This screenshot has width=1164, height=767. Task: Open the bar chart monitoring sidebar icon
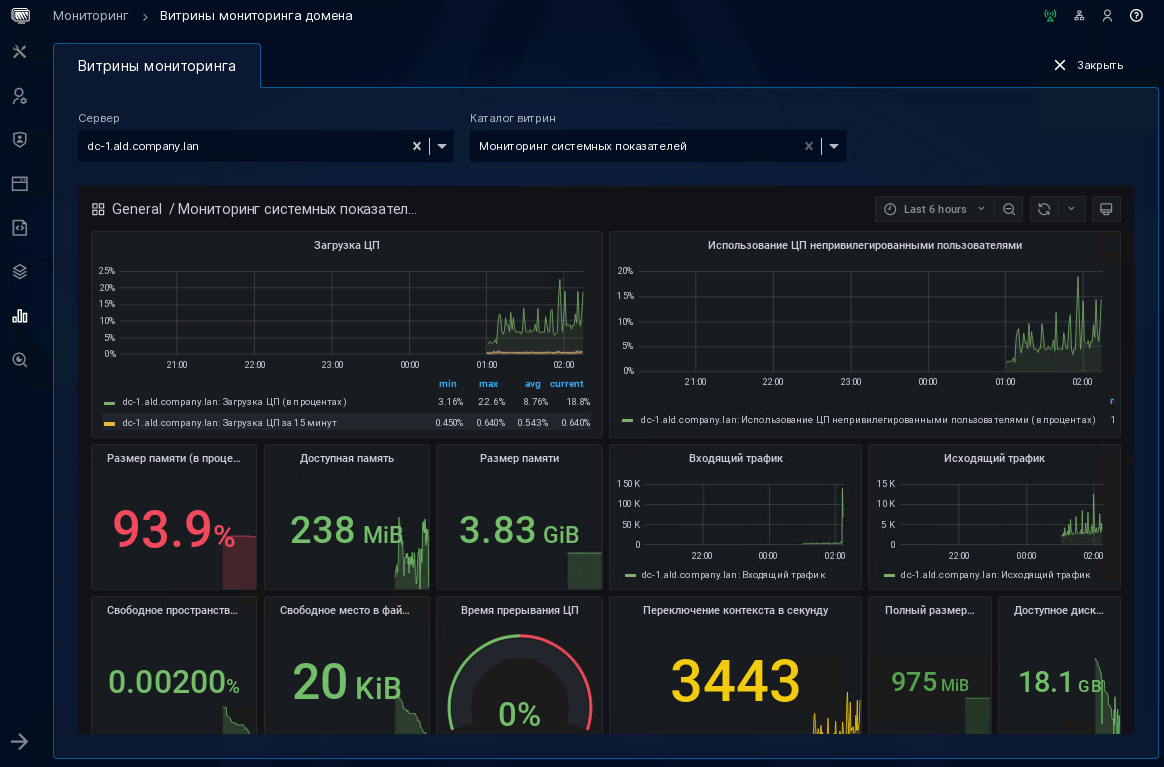[x=20, y=316]
